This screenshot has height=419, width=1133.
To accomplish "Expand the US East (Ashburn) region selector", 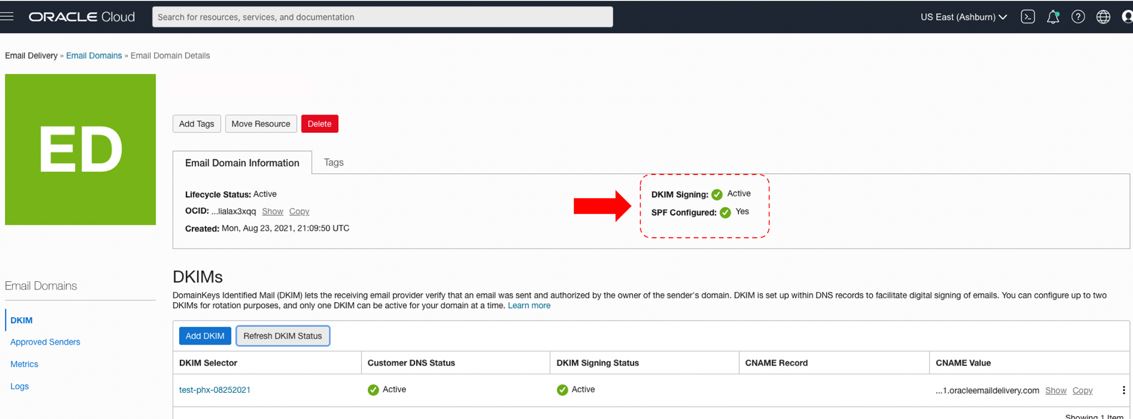I will click(x=963, y=17).
